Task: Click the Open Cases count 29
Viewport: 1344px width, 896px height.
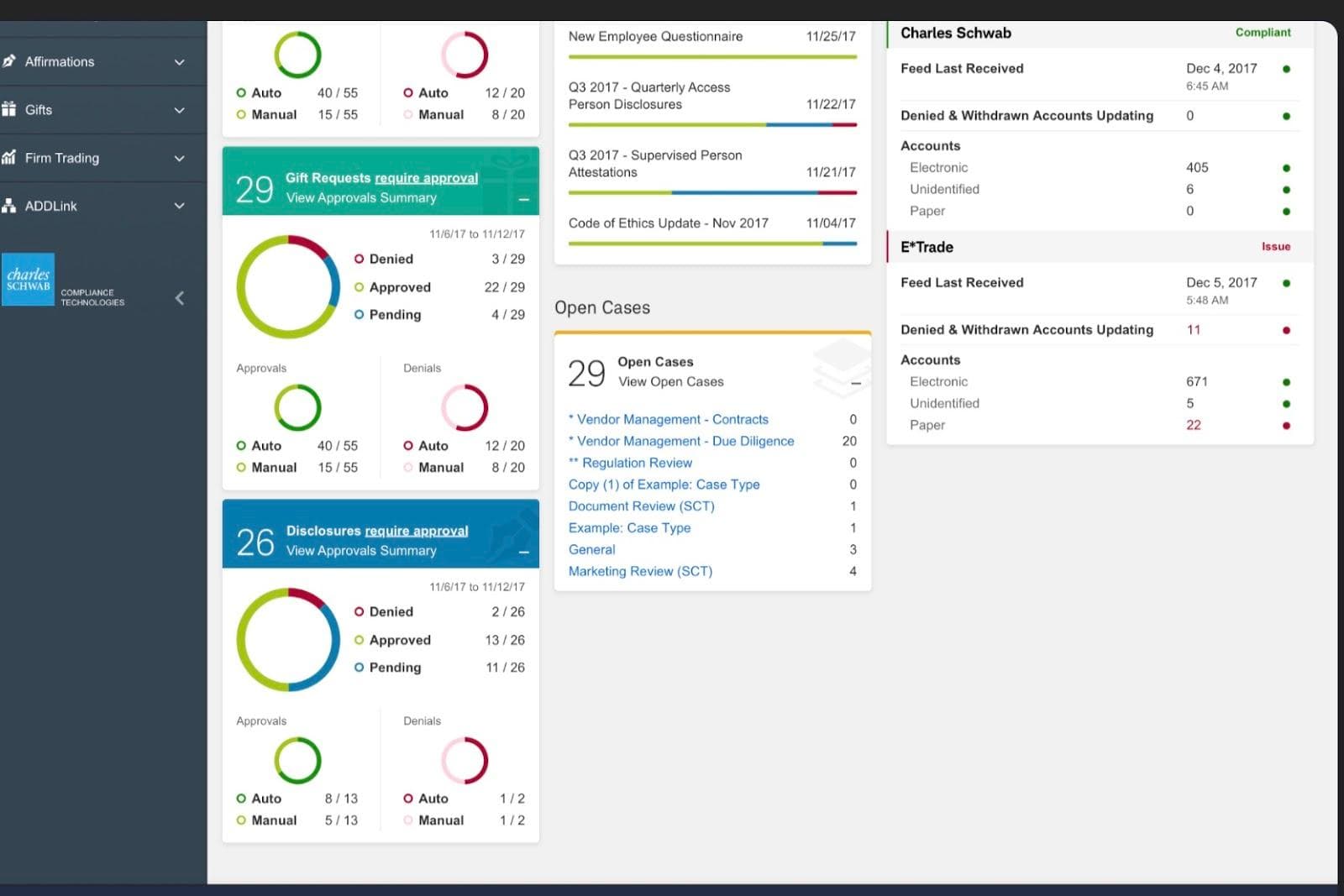Action: [x=586, y=373]
